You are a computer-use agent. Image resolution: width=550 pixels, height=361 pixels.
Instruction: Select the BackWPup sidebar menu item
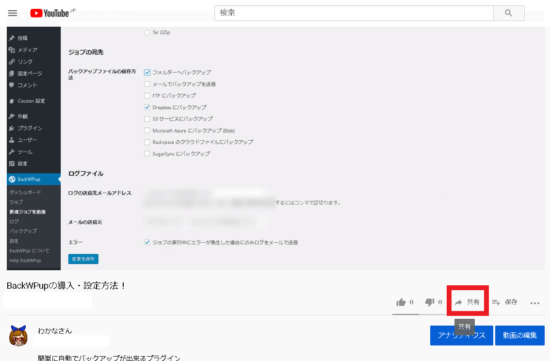point(33,179)
